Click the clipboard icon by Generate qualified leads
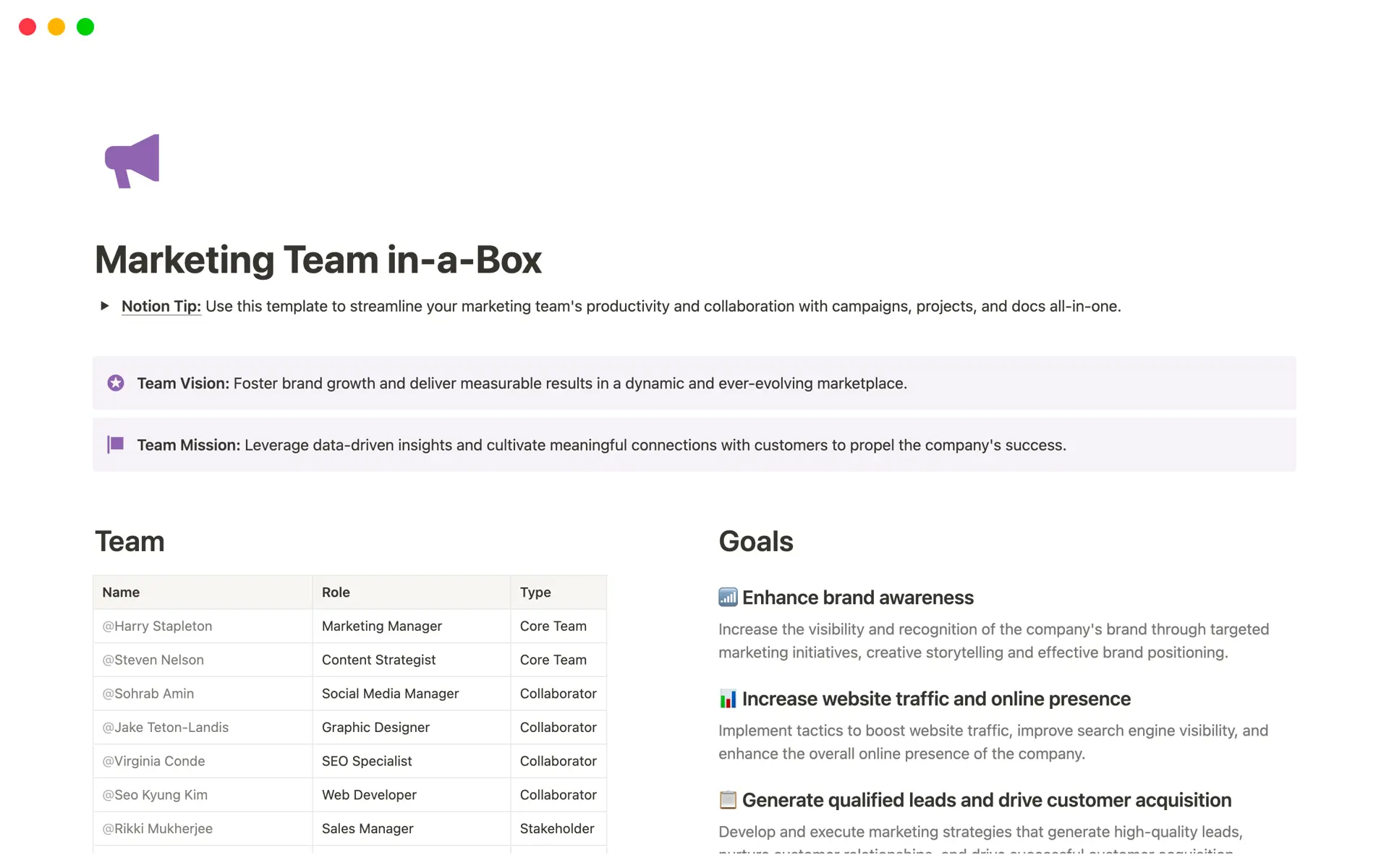The image size is (1389, 868). pos(728,800)
